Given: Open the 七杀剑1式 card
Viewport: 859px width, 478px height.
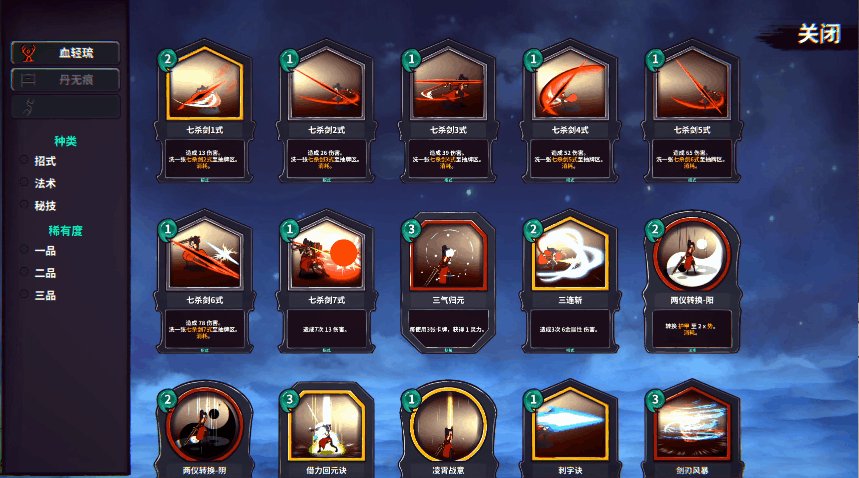Looking at the screenshot, I should pos(204,111).
